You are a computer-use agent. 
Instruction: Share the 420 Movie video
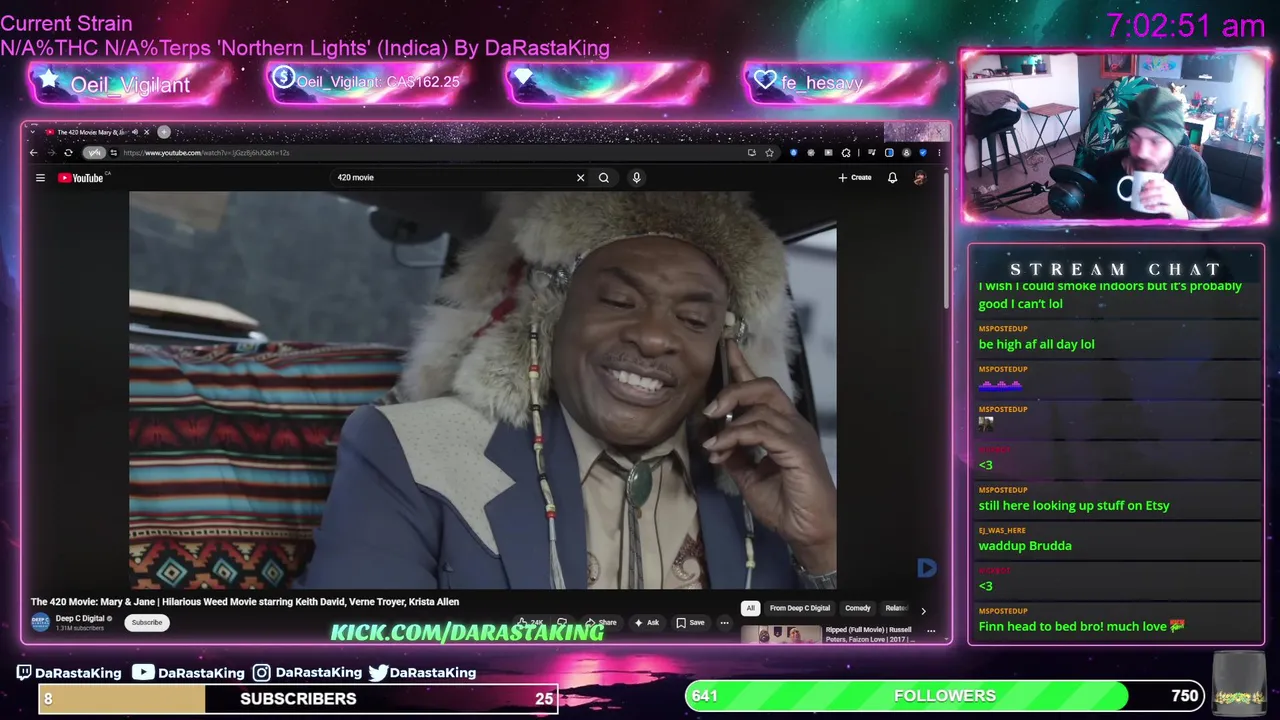pyautogui.click(x=601, y=622)
